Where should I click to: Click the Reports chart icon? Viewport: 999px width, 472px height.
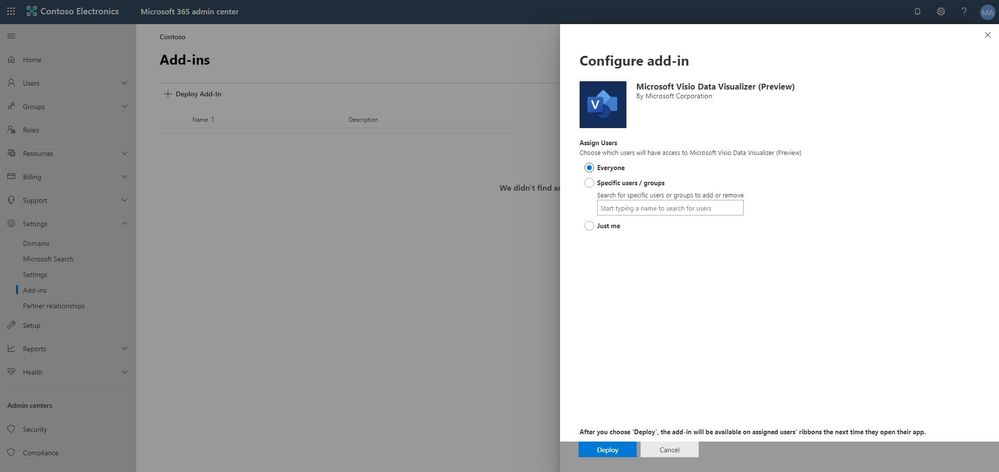coord(11,348)
